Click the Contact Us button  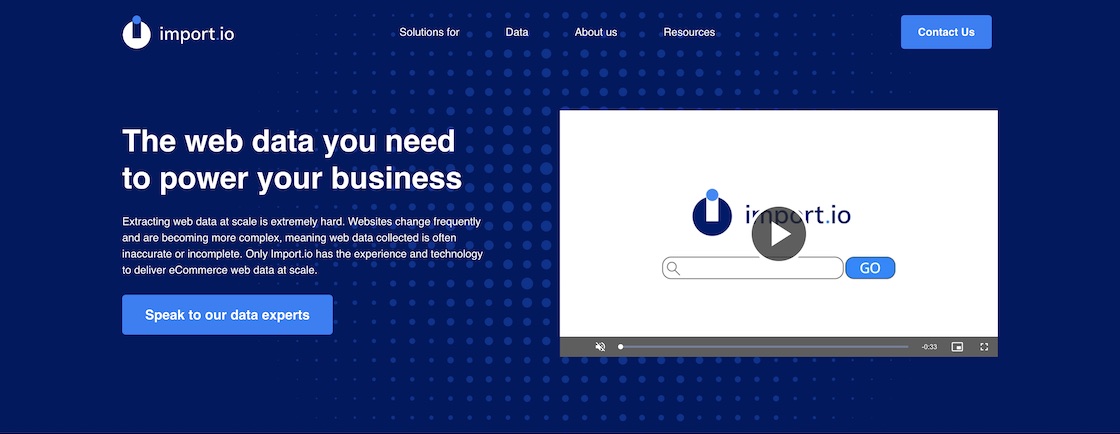click(x=946, y=32)
